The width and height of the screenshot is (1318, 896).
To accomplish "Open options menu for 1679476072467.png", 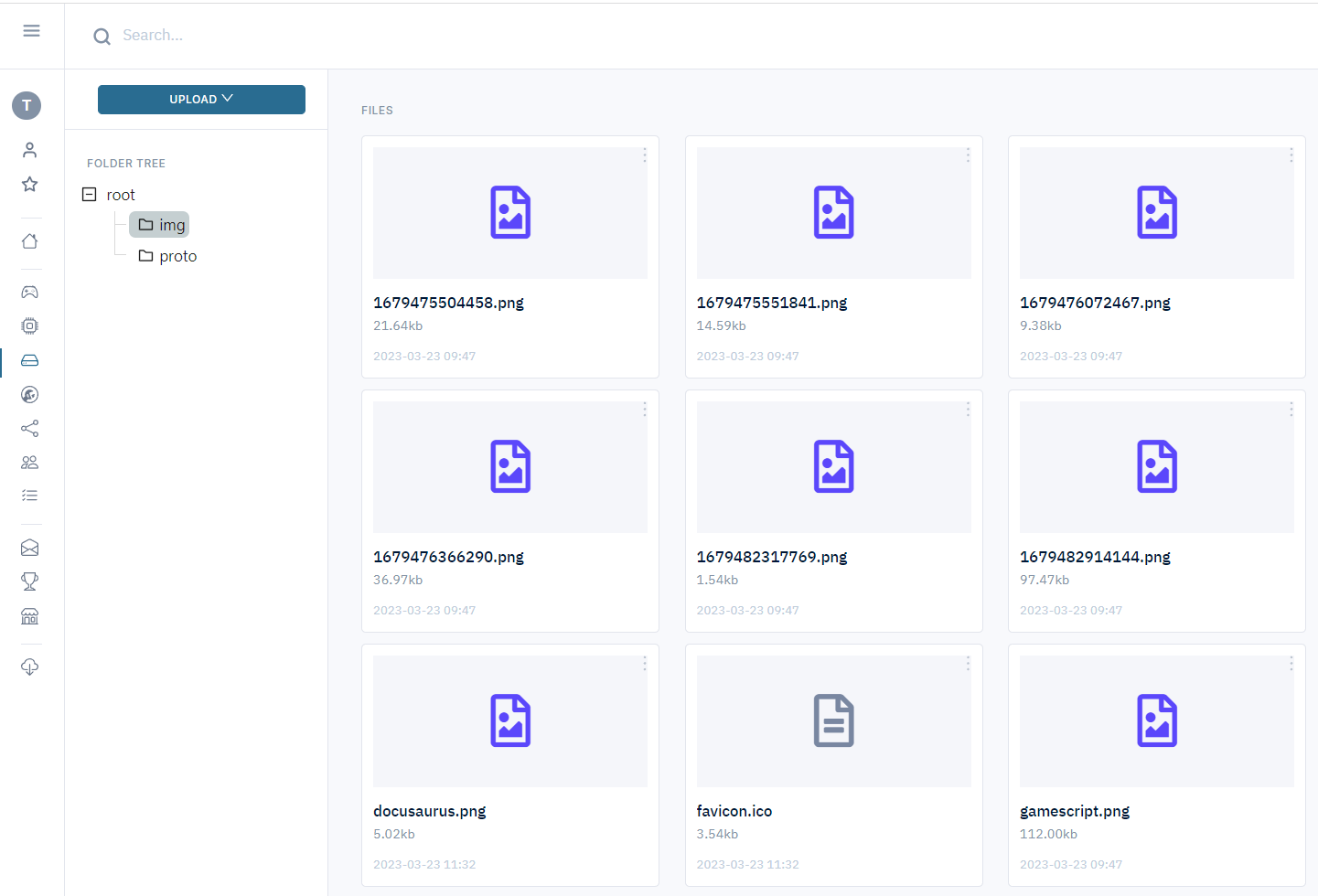I will coord(1291,155).
